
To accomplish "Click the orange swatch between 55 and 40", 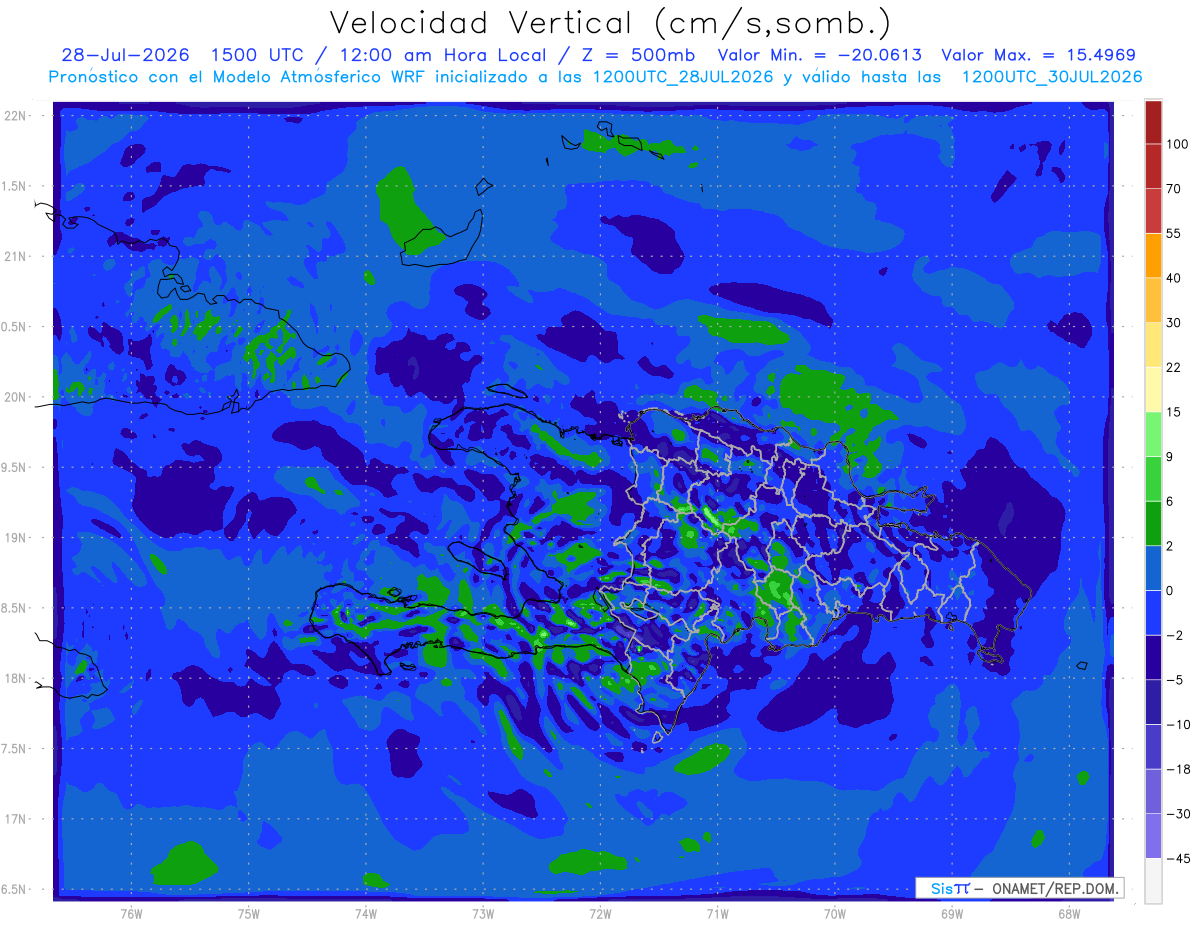I will [x=1153, y=255].
